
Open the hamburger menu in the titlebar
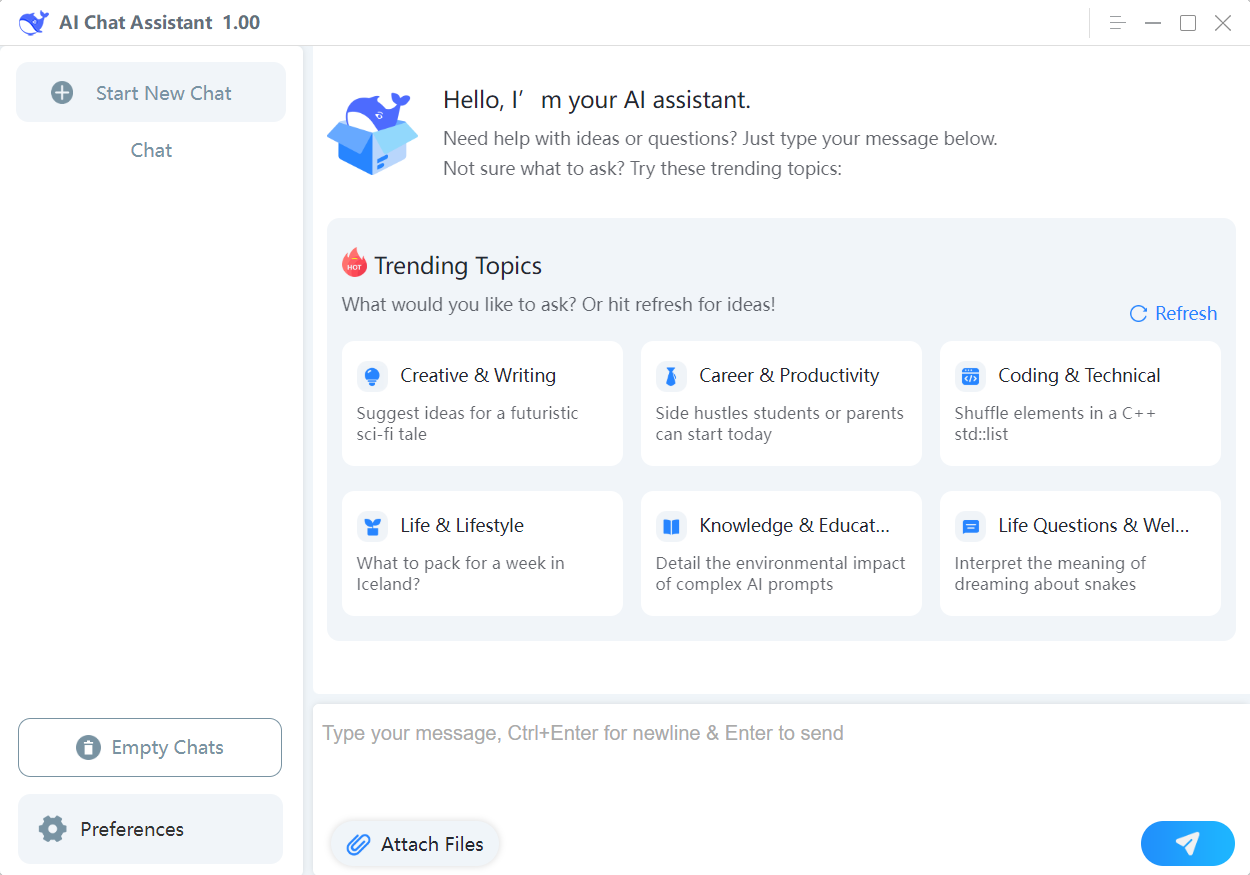(1116, 22)
